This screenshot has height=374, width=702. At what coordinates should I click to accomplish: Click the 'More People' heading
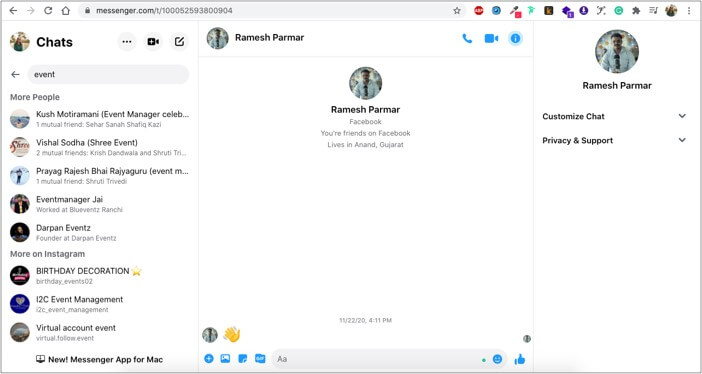point(35,97)
